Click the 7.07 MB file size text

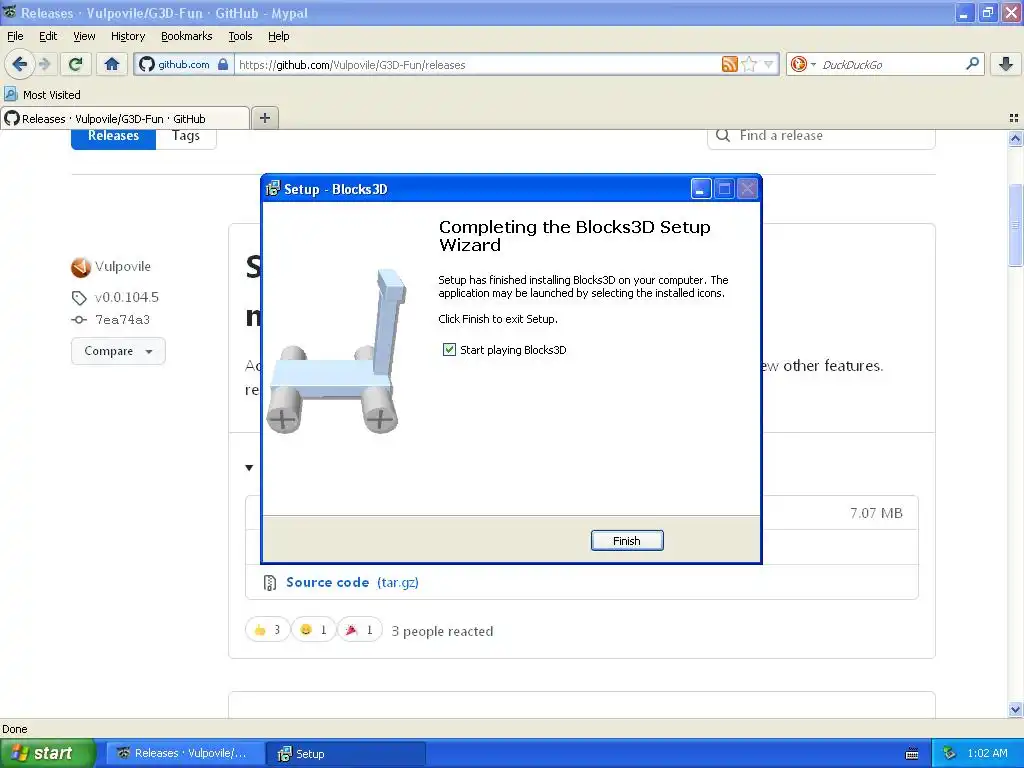(876, 513)
